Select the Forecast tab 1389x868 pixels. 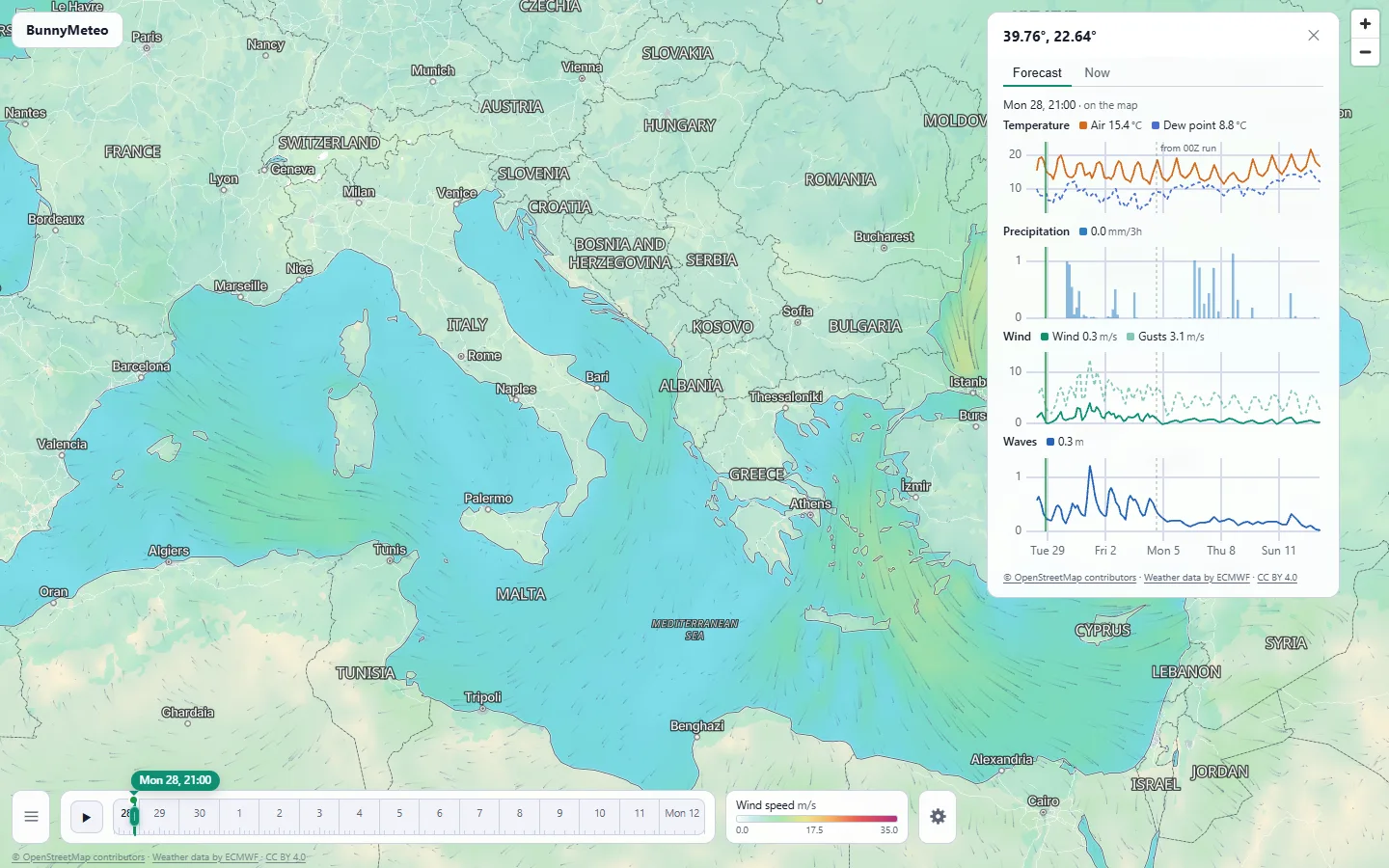coord(1037,73)
